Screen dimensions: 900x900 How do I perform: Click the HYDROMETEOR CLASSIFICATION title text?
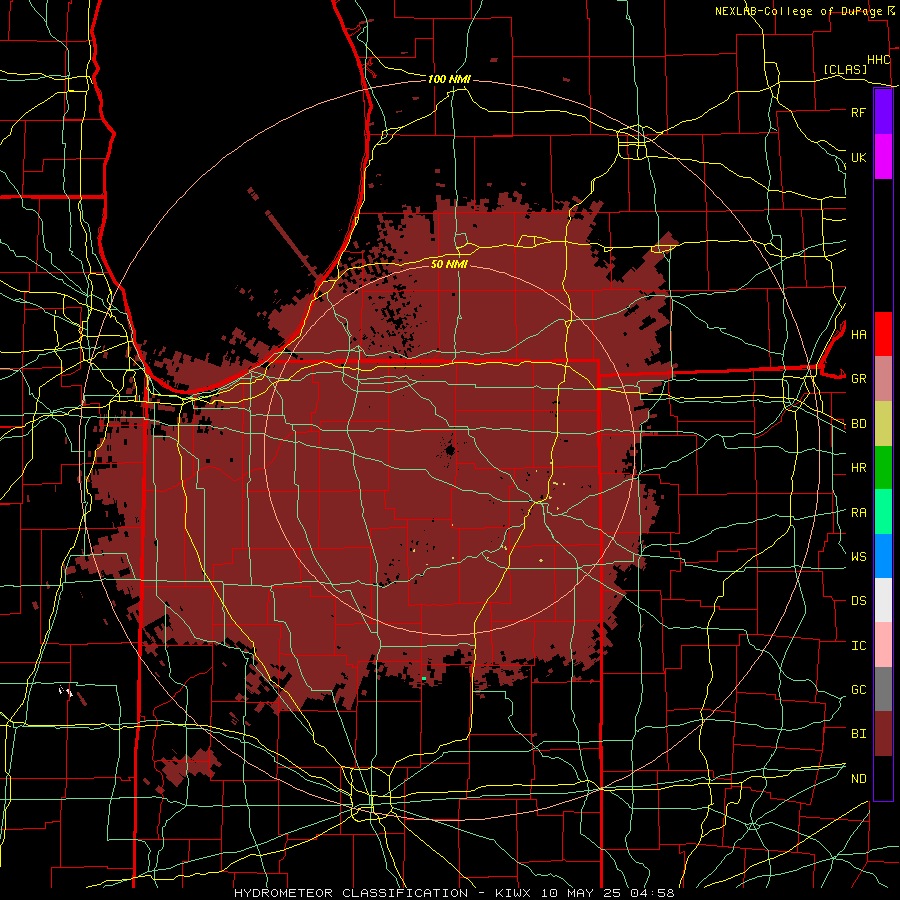tap(351, 893)
